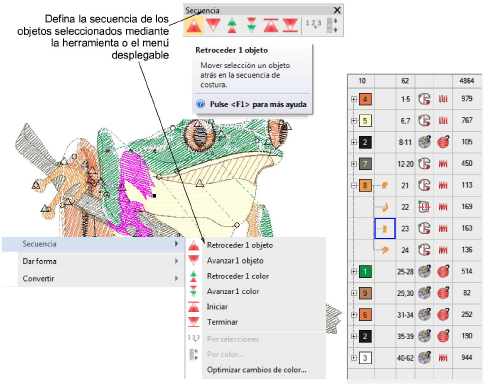Screen dimensions: 485x385
Task: Close the Secuencia toolbar
Action: point(337,10)
